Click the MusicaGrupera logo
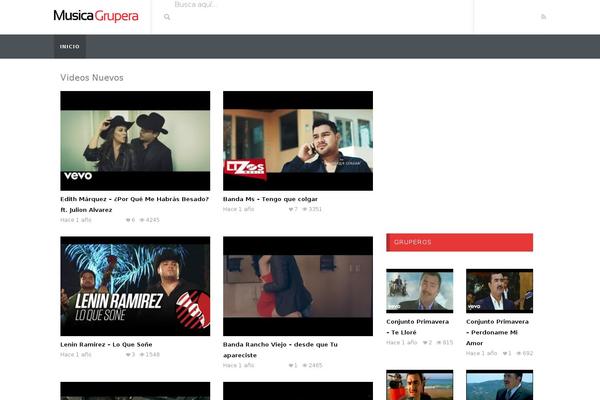The image size is (600, 400). tap(96, 16)
